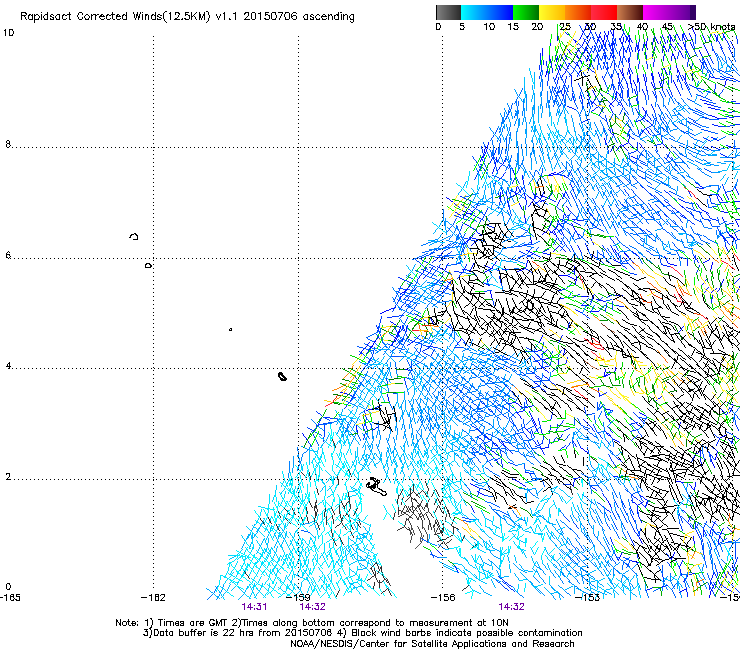Viewport: 740px width, 650px height.
Task: Click the magenta 40-45 knot color segment
Action: [x=656, y=12]
